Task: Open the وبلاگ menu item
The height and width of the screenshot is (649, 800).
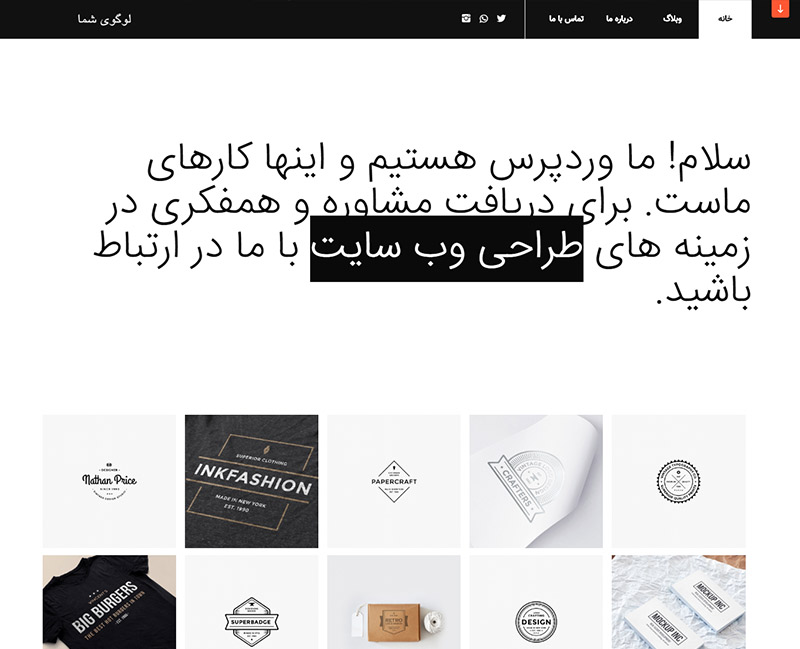Action: point(672,19)
